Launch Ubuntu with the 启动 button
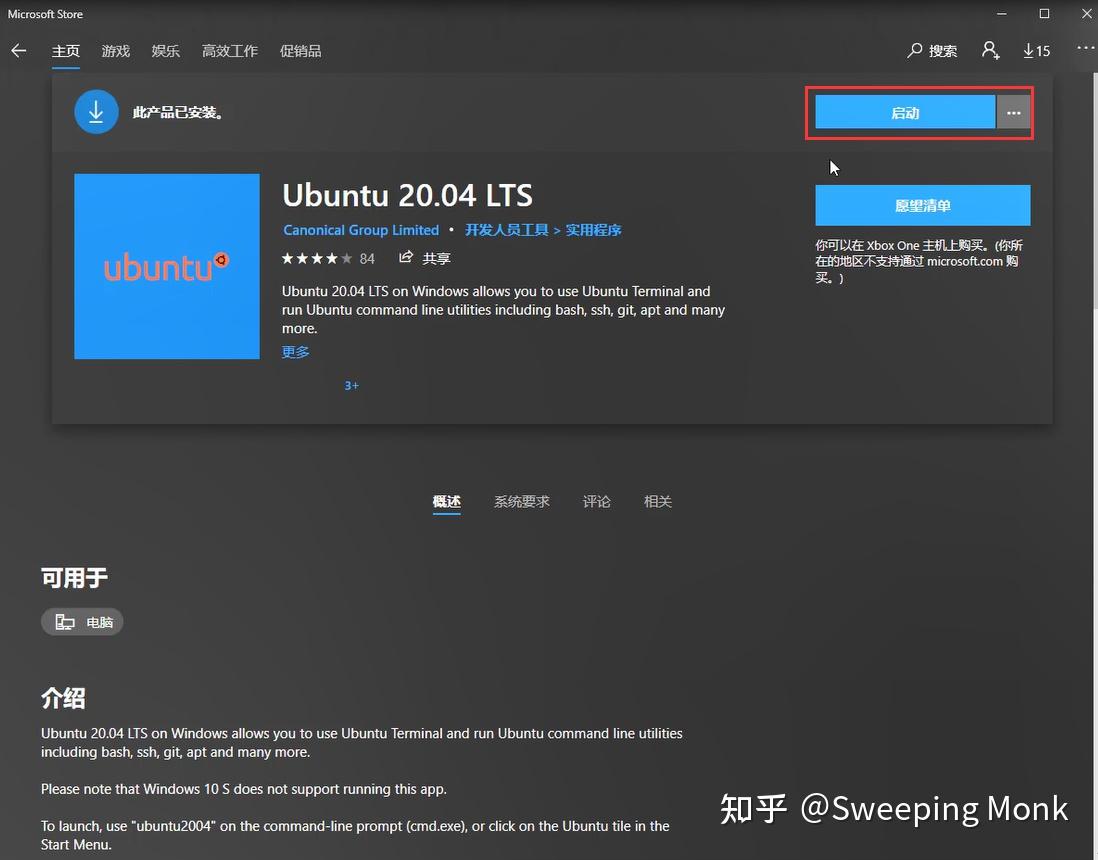 coord(903,112)
